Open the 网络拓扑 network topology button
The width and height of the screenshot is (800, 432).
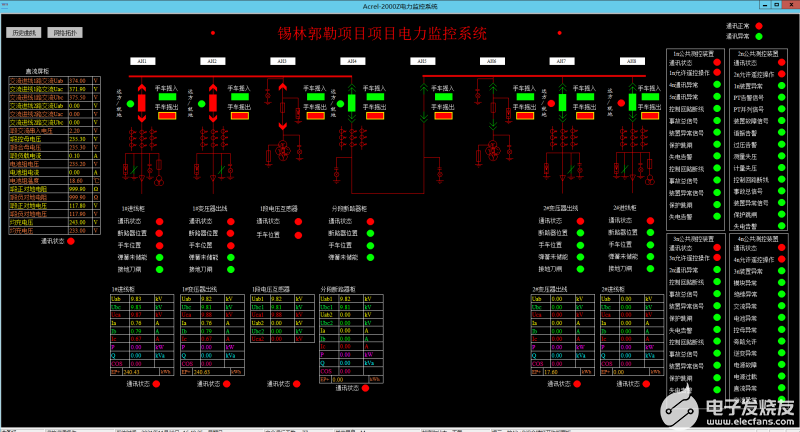pyautogui.click(x=65, y=33)
